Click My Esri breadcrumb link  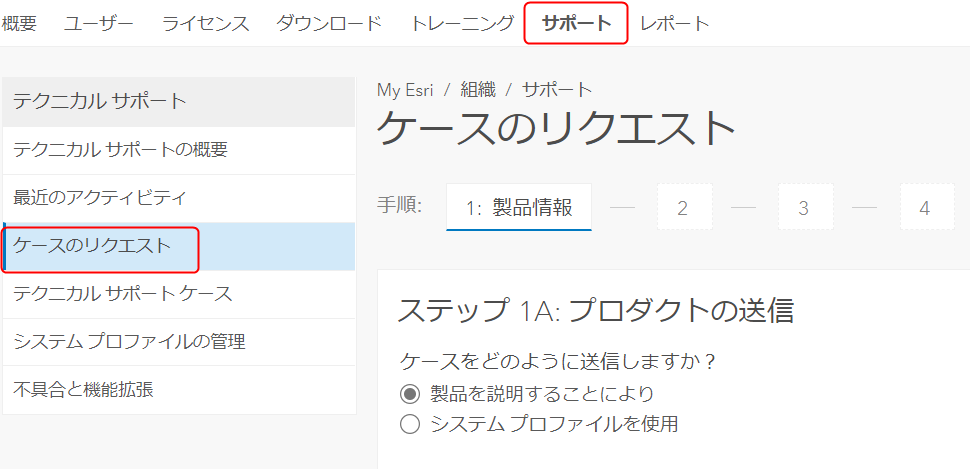pyautogui.click(x=405, y=90)
